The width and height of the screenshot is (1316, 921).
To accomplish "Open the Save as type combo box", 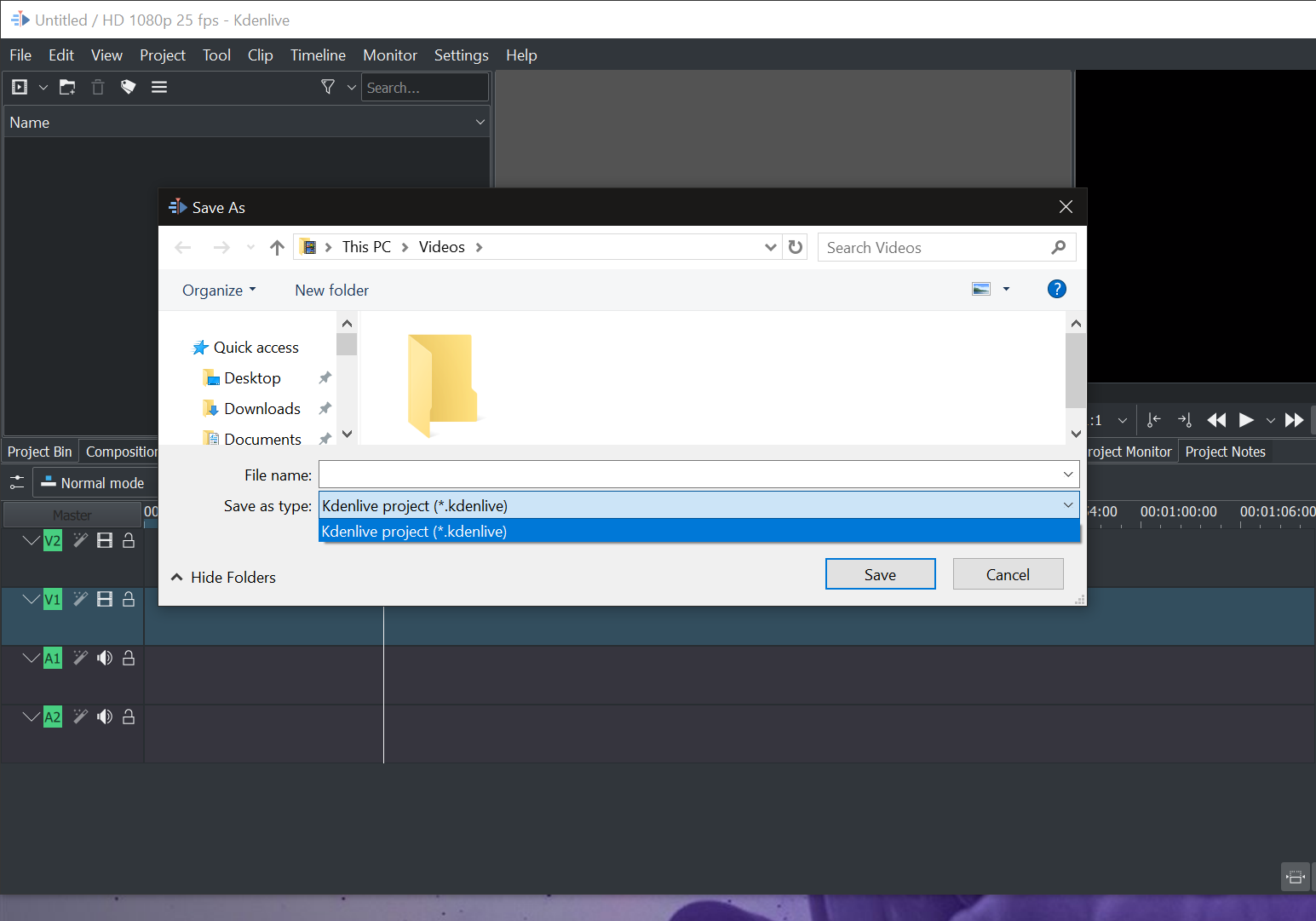I will pos(699,505).
